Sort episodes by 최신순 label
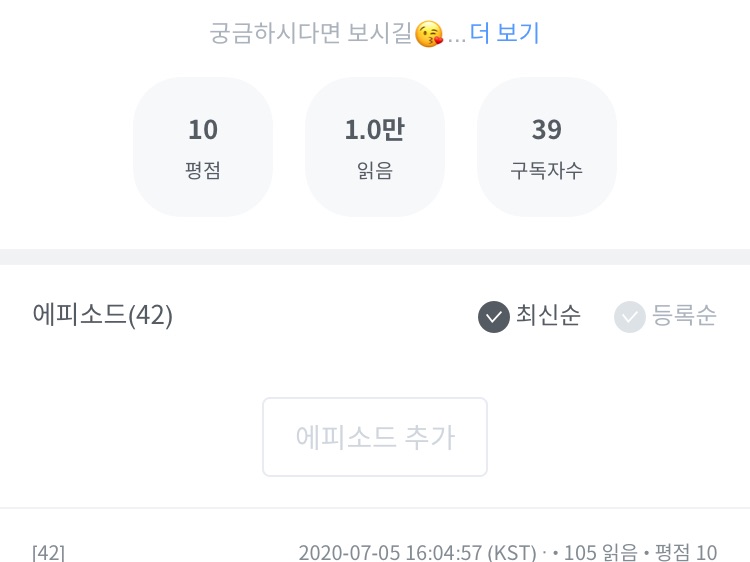Viewport: 750px width, 562px height. (548, 316)
